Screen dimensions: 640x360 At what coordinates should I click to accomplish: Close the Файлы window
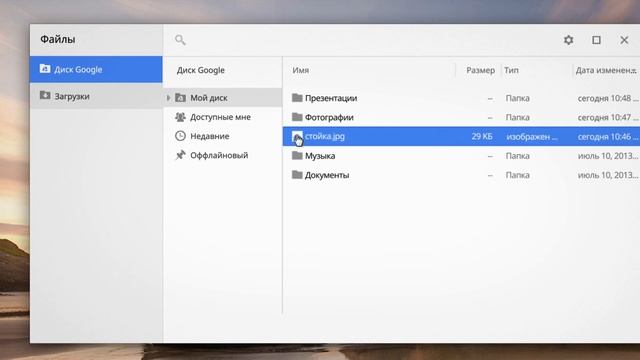click(x=624, y=40)
